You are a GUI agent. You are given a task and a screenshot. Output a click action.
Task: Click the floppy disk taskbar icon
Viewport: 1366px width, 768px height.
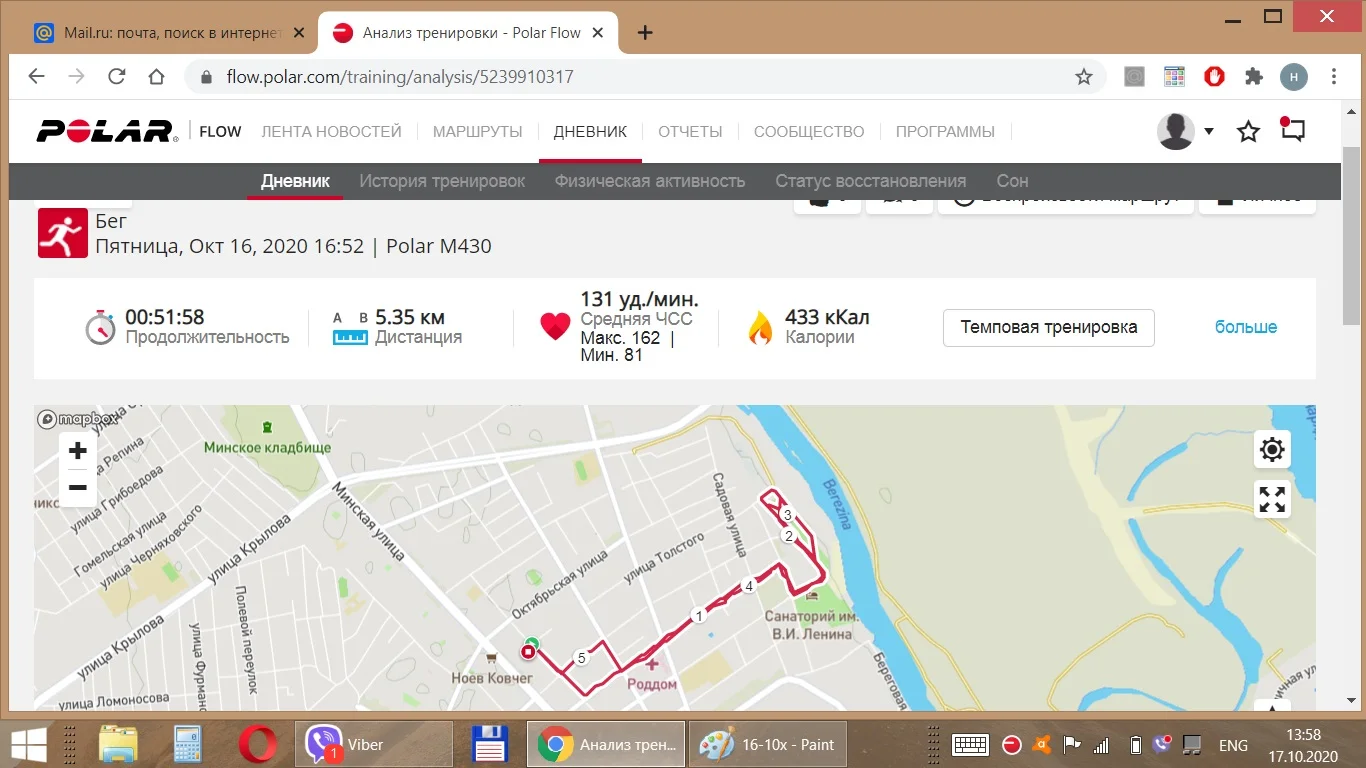[490, 745]
